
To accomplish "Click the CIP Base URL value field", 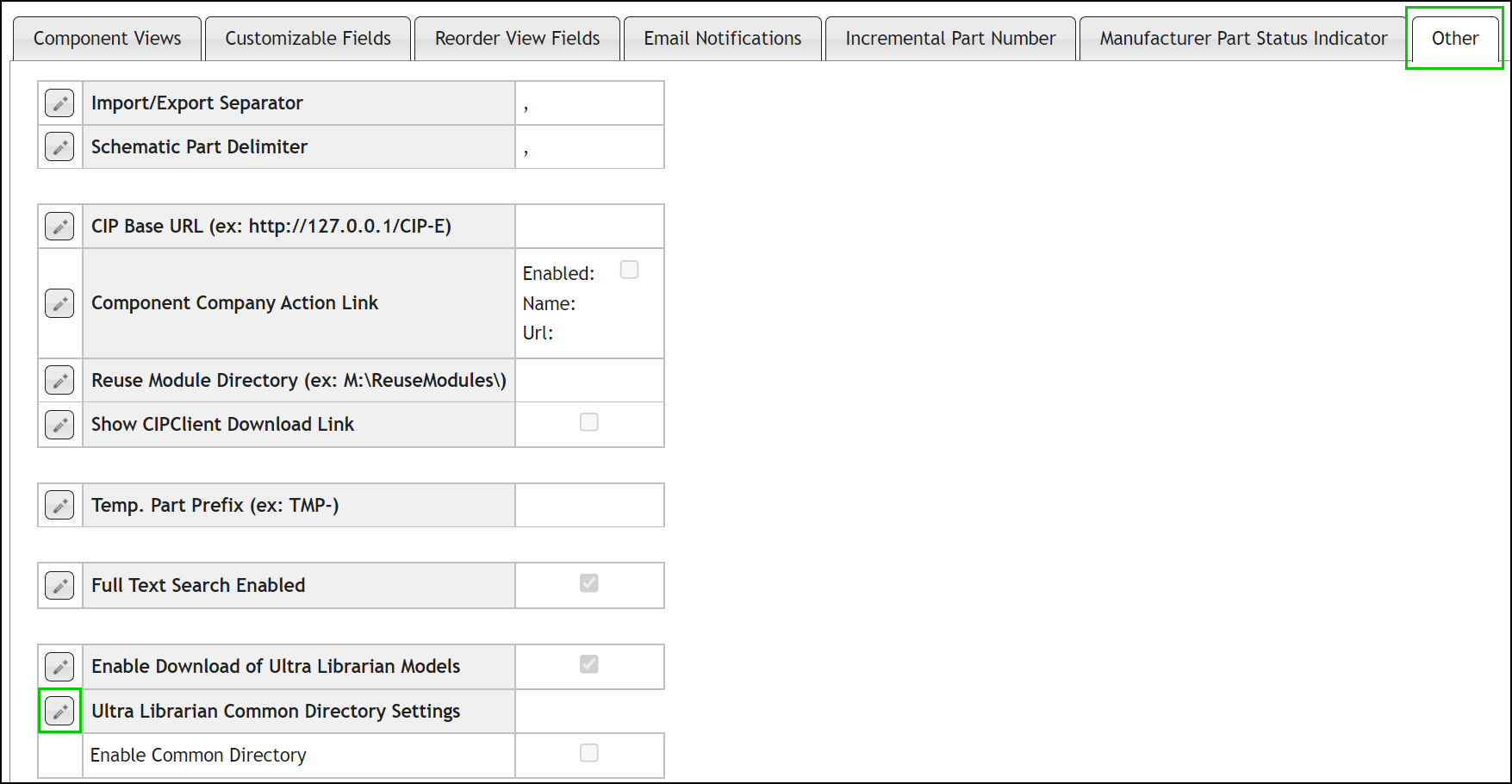I will (x=588, y=226).
